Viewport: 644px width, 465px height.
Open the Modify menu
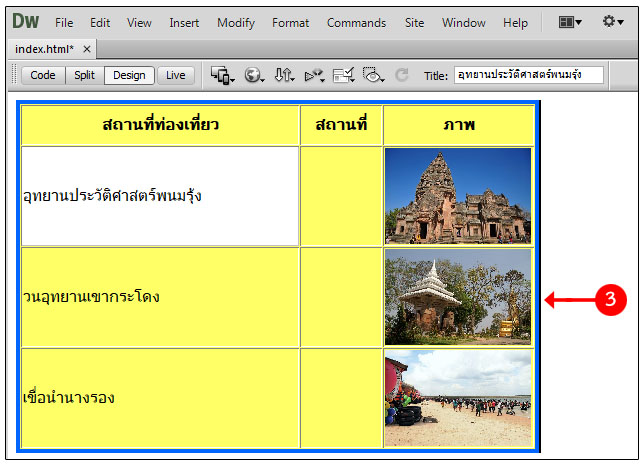point(236,23)
